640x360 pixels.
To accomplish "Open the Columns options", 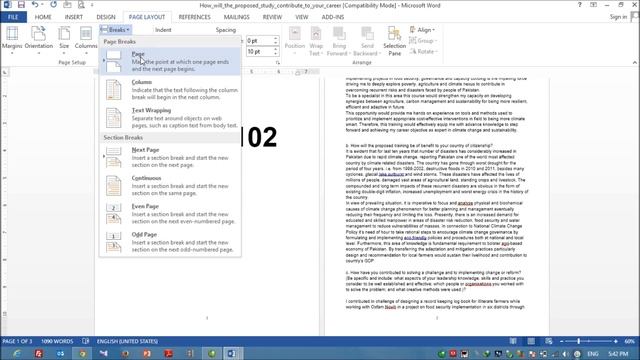I will (x=86, y=40).
